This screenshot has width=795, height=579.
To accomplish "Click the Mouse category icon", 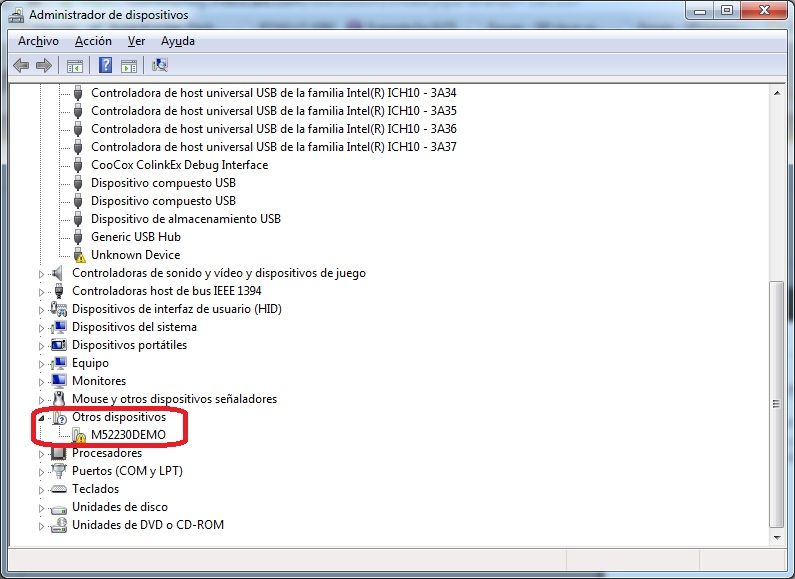I will (x=59, y=399).
